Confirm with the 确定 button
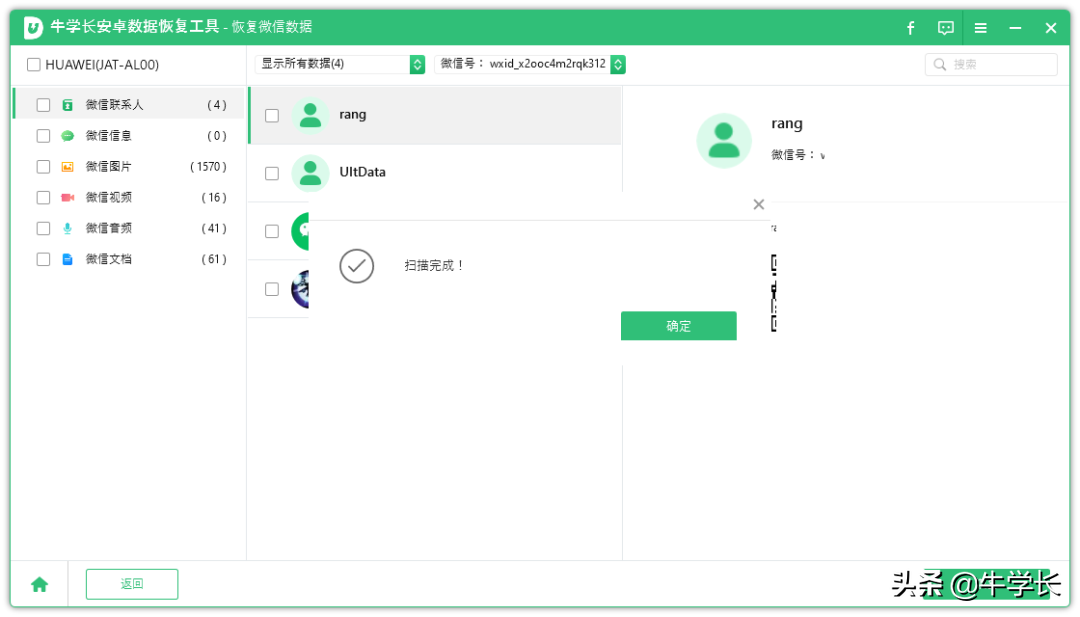The width and height of the screenshot is (1080, 617). click(x=678, y=326)
